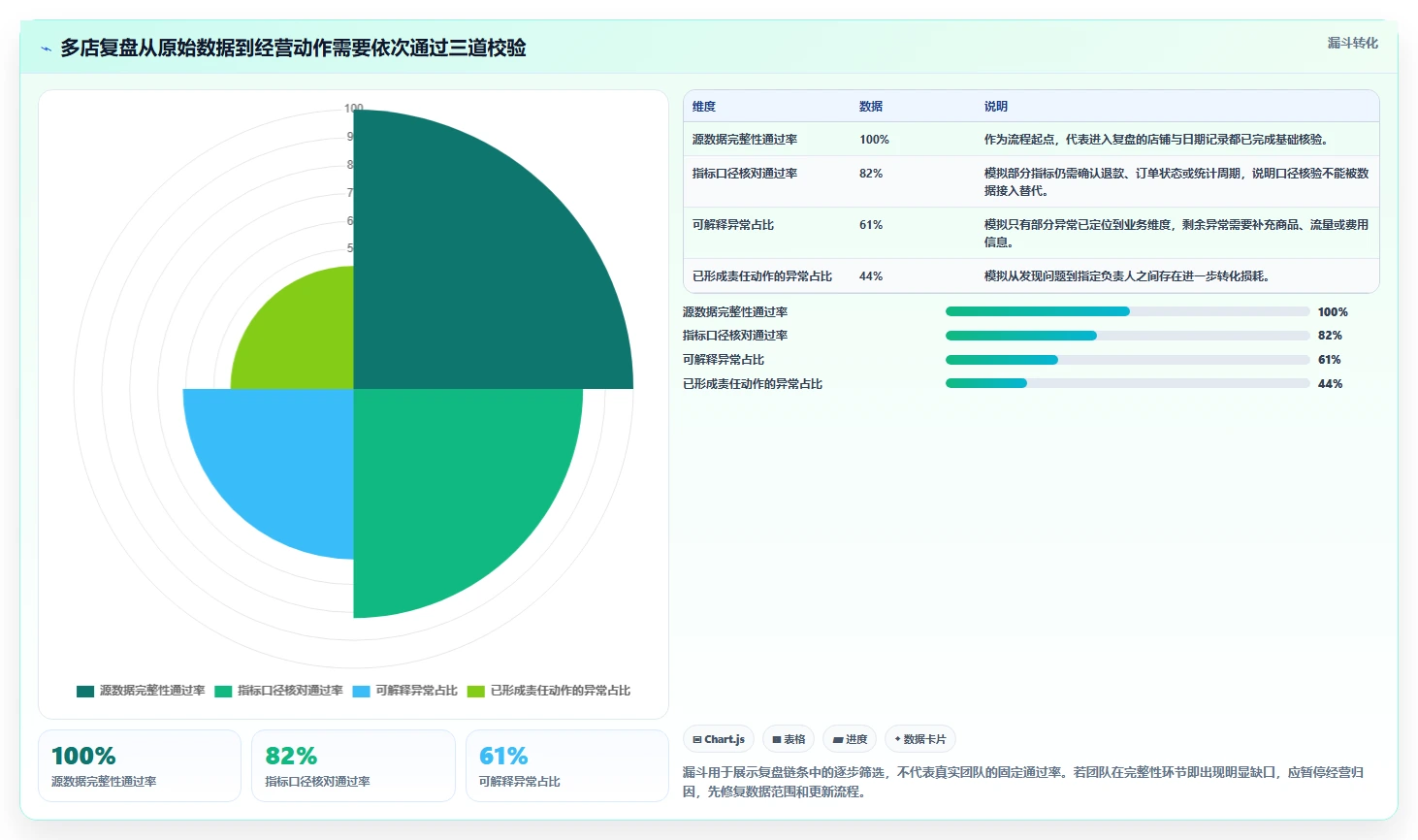Click the 漏斗转化 label in header
The height and width of the screenshot is (840, 1418).
click(1352, 43)
